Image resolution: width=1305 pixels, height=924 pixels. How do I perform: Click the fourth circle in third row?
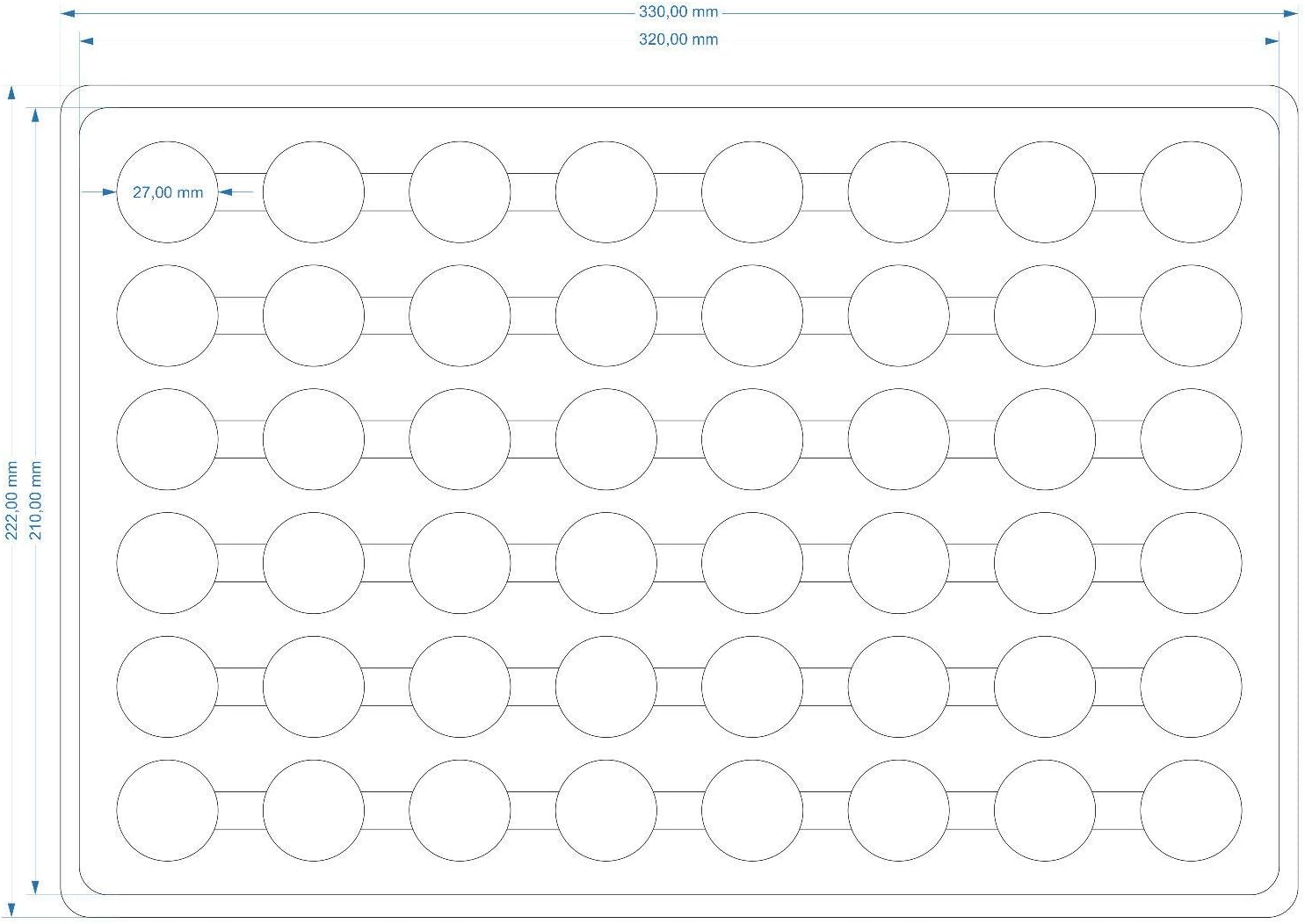605,439
